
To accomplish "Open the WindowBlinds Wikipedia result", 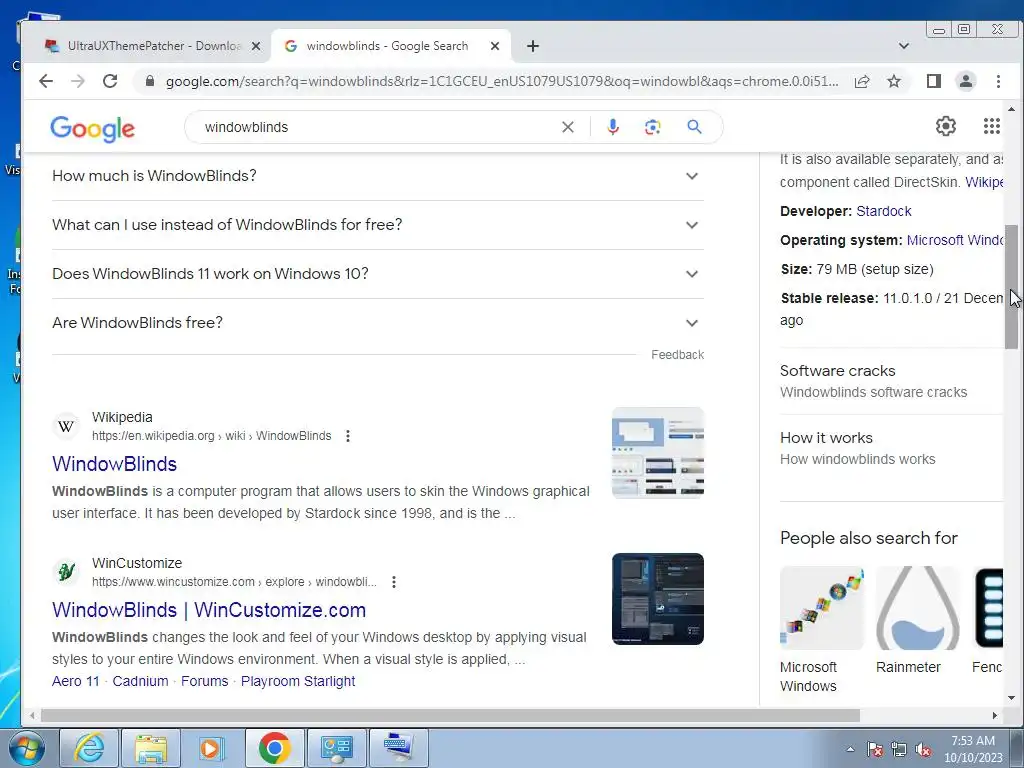I will point(115,464).
